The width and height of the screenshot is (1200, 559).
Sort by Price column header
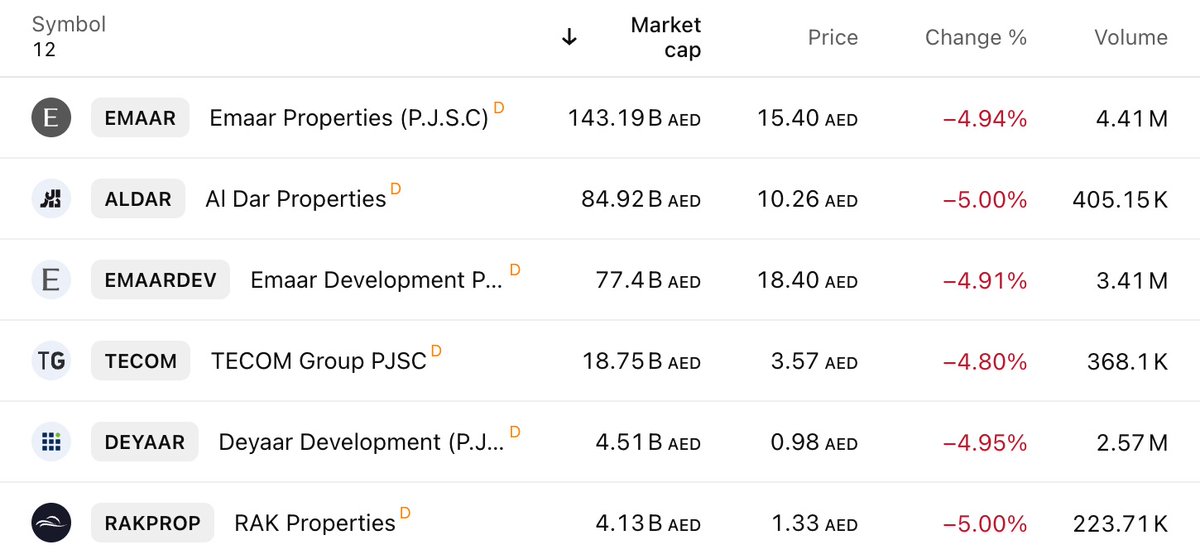pyautogui.click(x=833, y=37)
